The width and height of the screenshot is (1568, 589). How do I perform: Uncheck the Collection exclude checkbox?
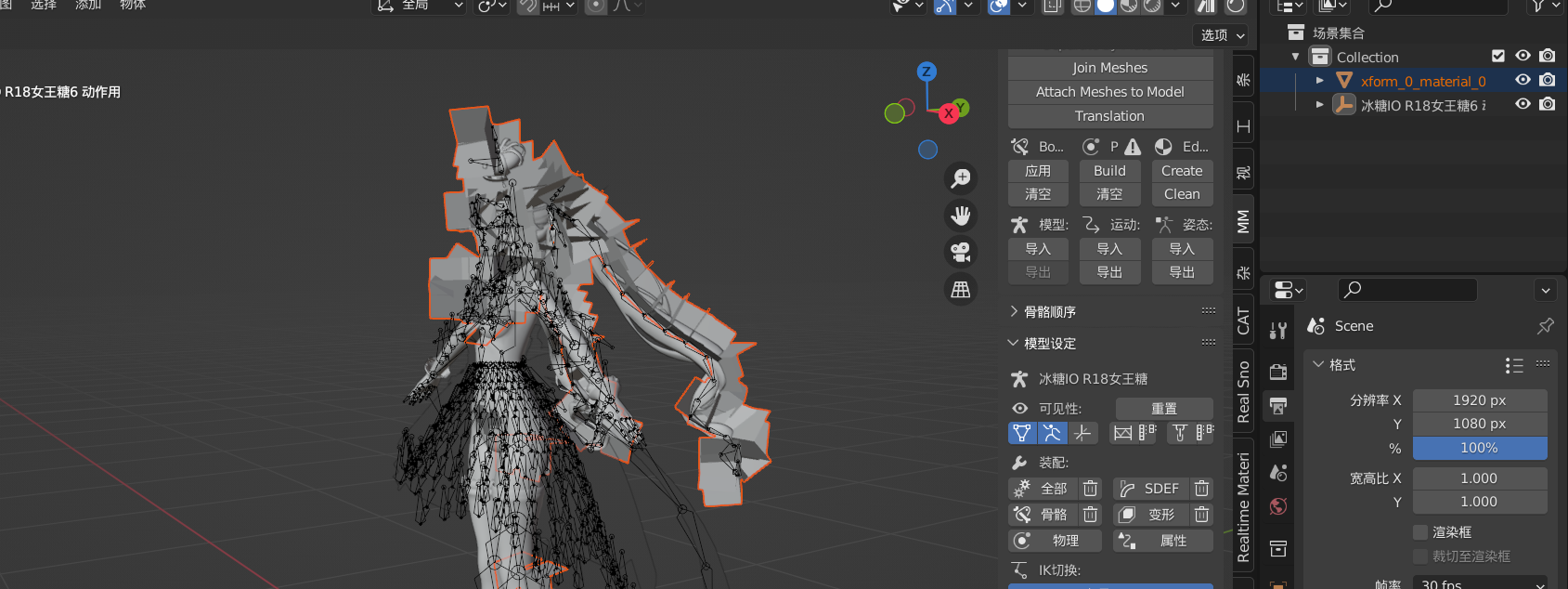point(1497,57)
